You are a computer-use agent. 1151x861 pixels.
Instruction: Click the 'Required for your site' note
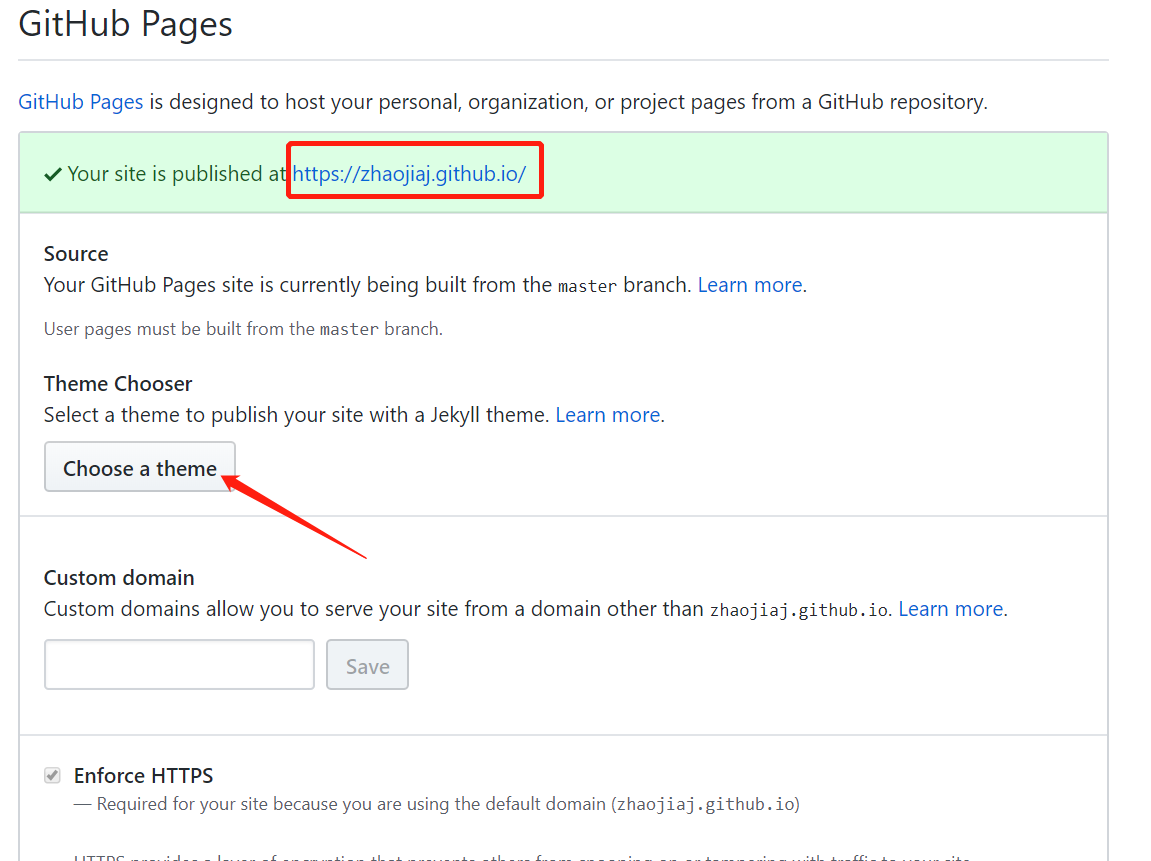tap(437, 804)
